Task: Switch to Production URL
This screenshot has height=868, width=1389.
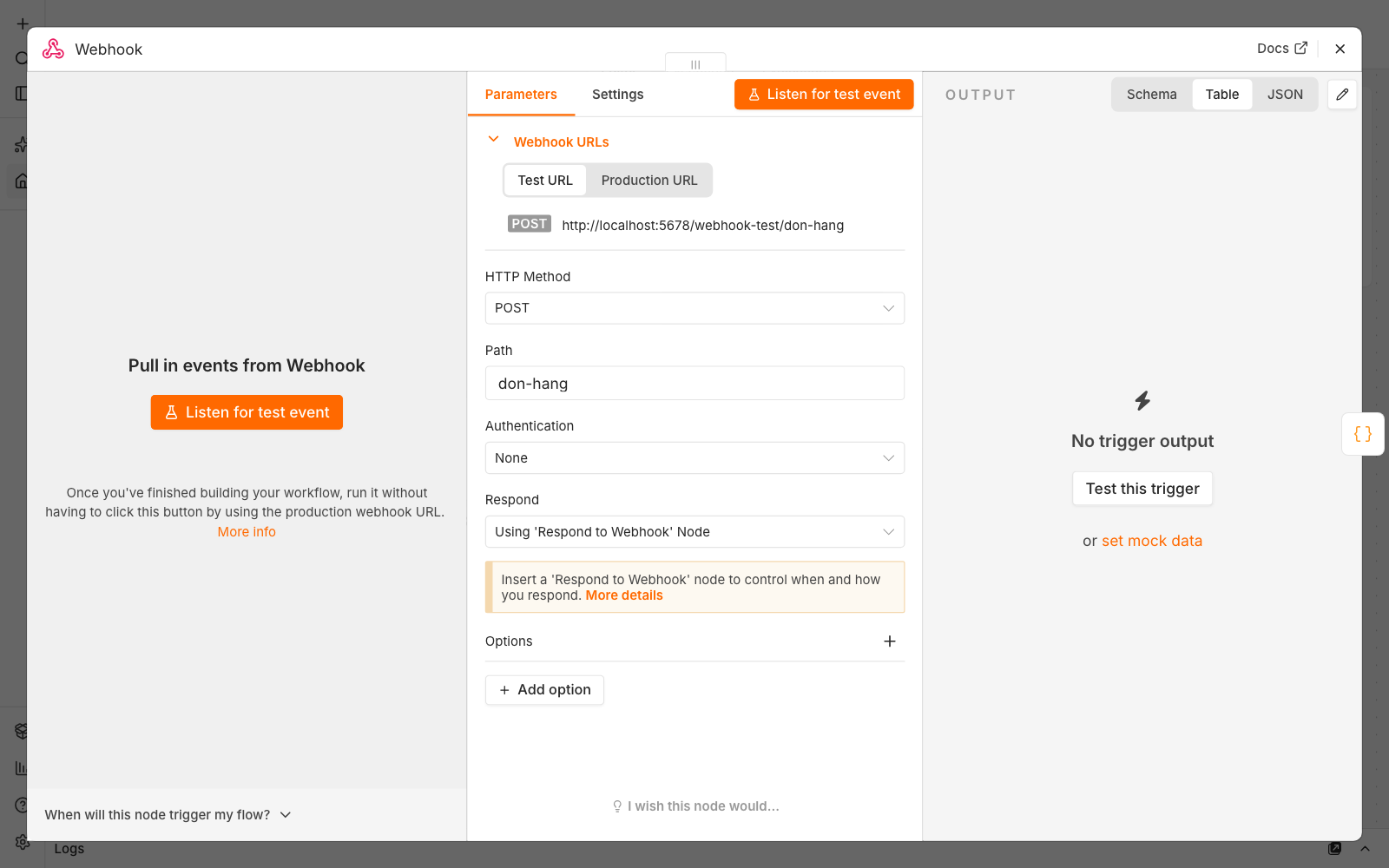Action: pyautogui.click(x=649, y=181)
